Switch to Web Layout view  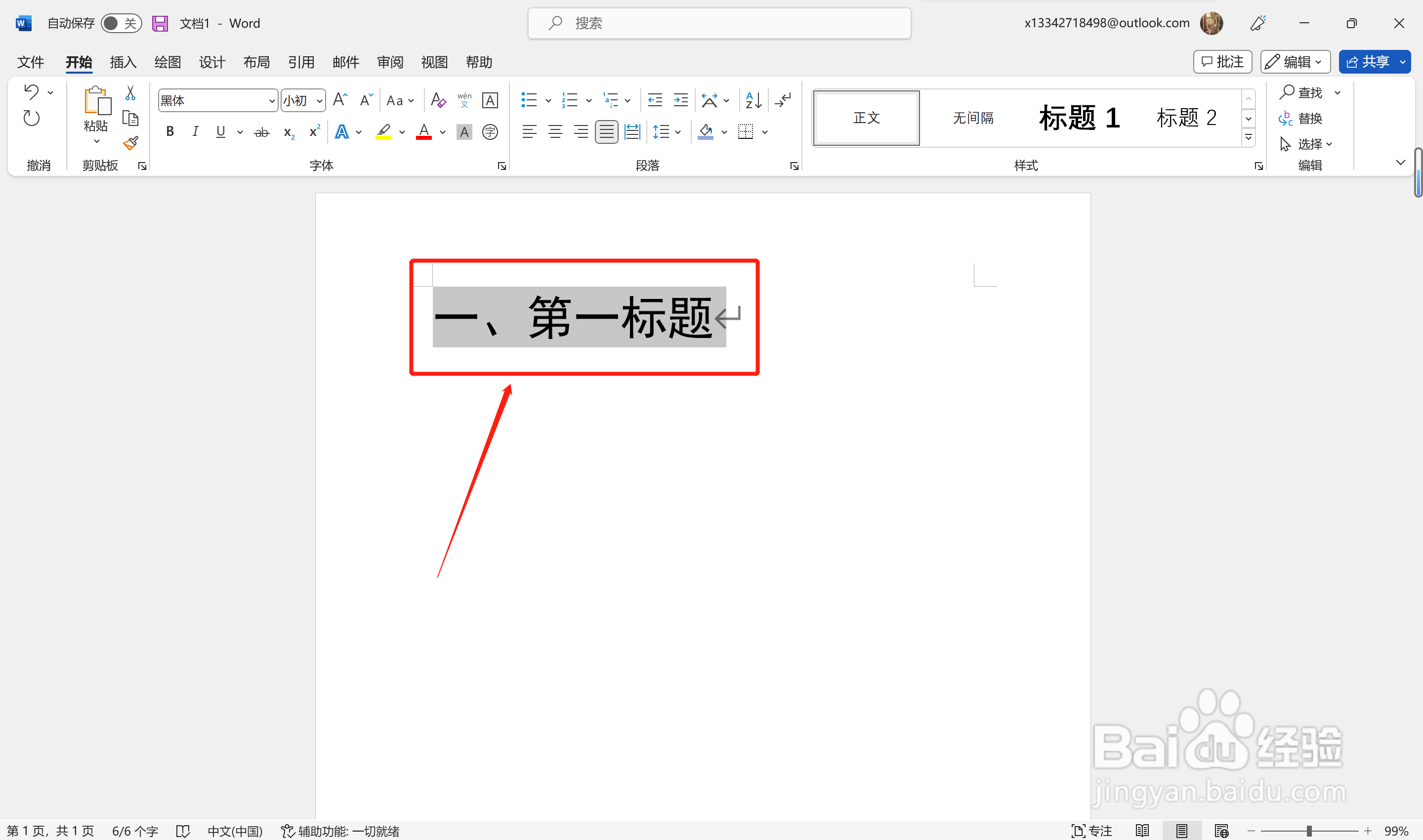pyautogui.click(x=1221, y=831)
